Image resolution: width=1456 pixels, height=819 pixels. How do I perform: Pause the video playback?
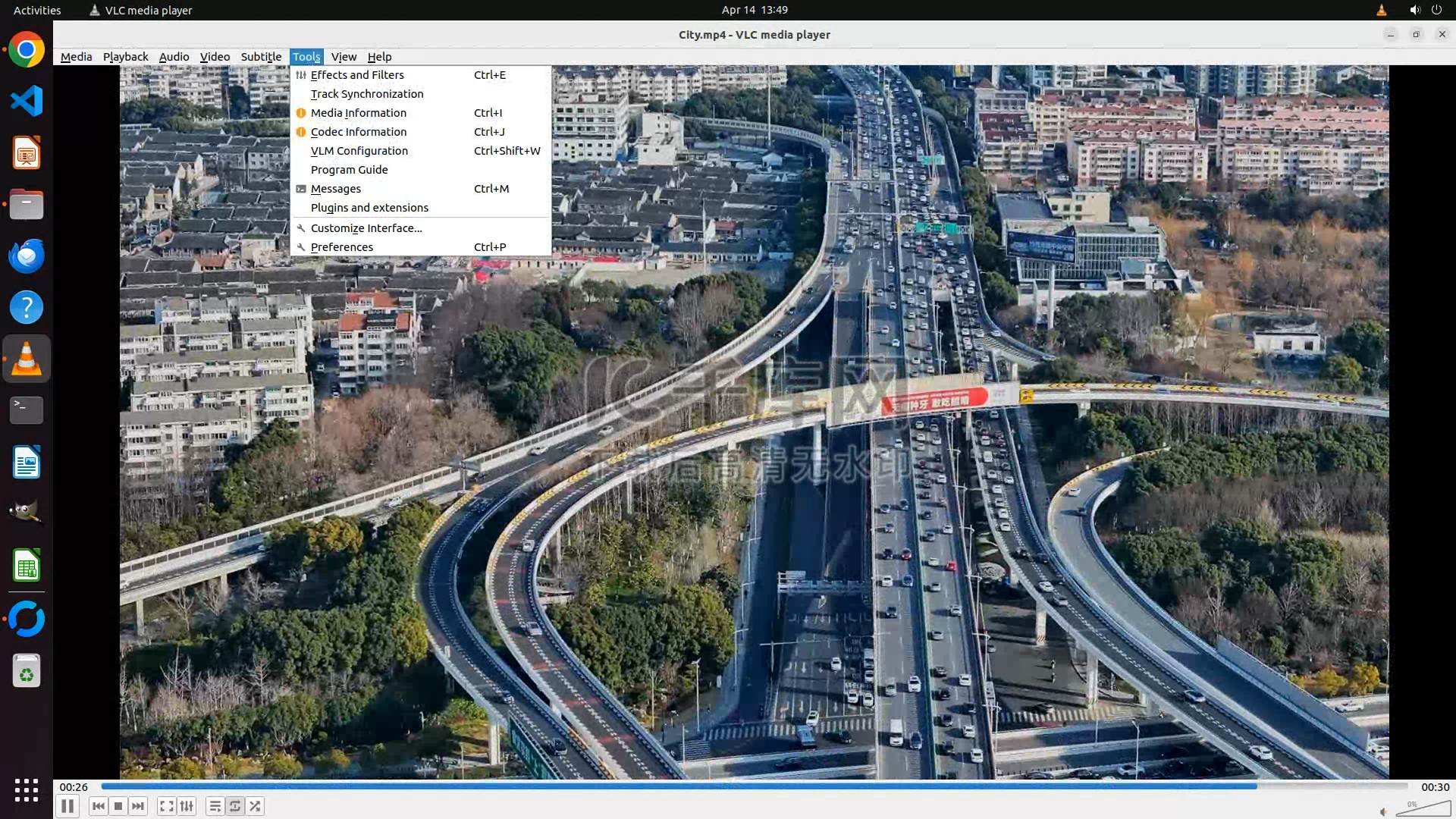pyautogui.click(x=67, y=806)
